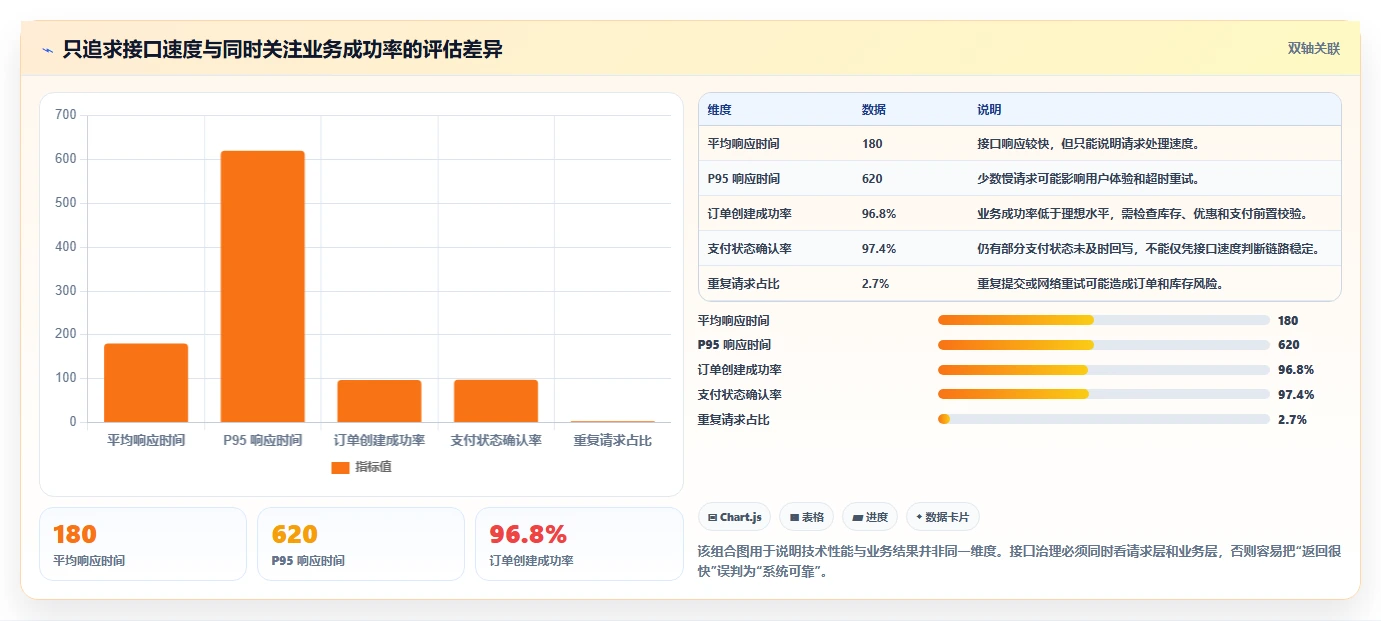Click the 双轴关联 label in header
Screen dimensions: 1381x621
tap(1313, 49)
